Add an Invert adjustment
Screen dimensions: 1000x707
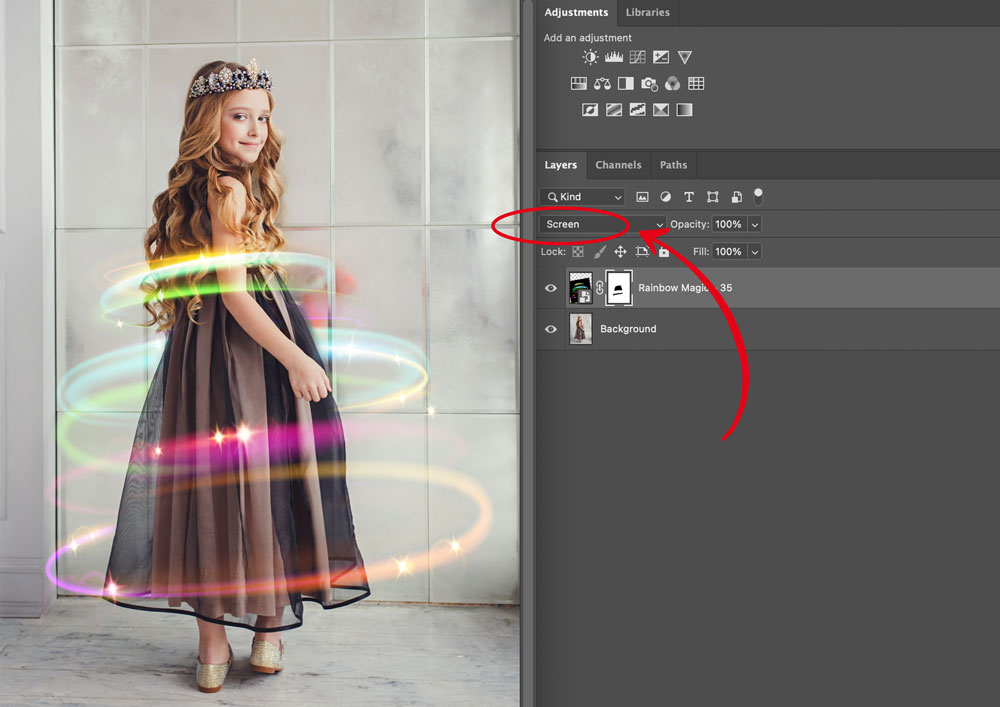click(590, 110)
